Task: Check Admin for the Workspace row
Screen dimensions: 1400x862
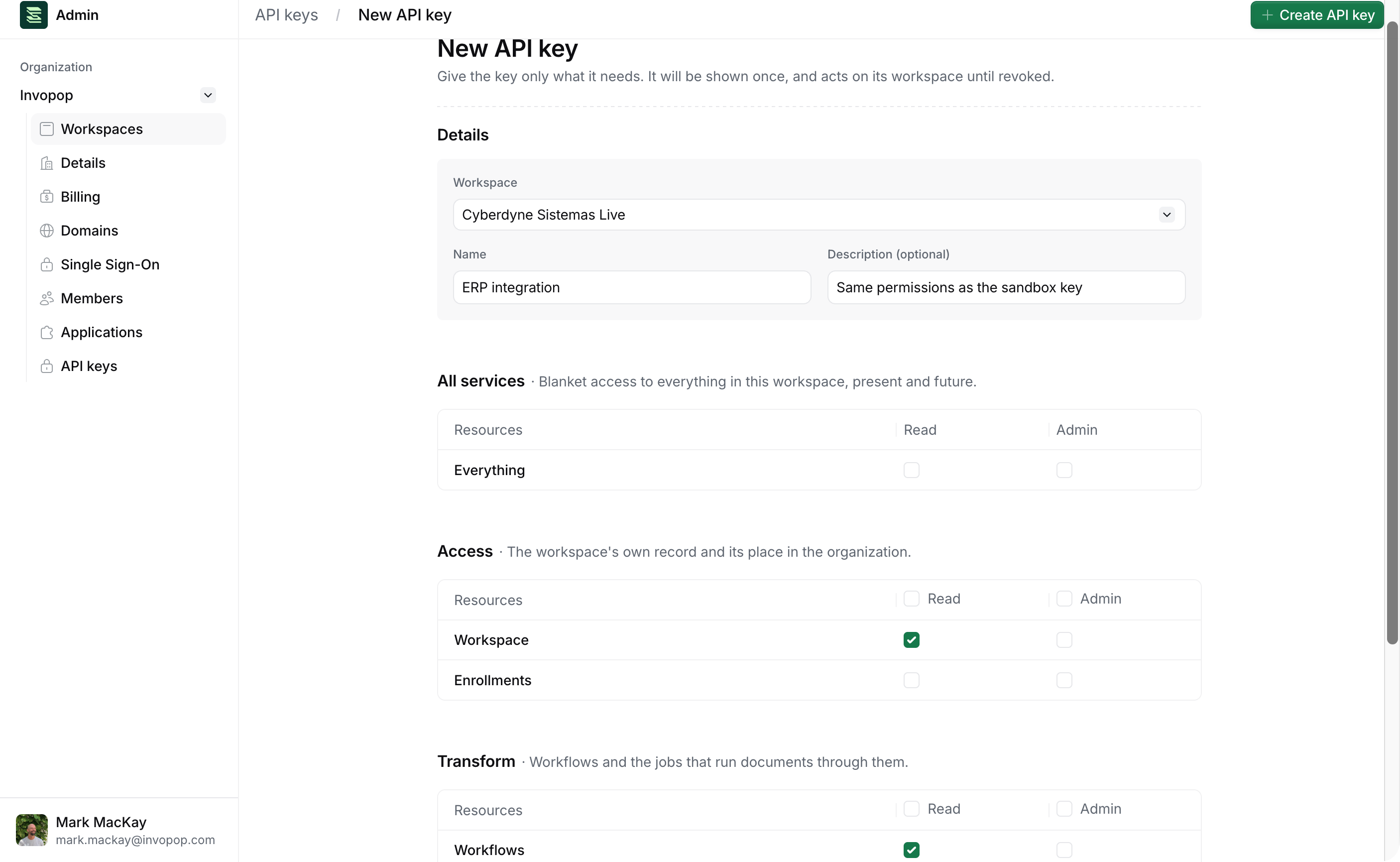Action: [1064, 640]
